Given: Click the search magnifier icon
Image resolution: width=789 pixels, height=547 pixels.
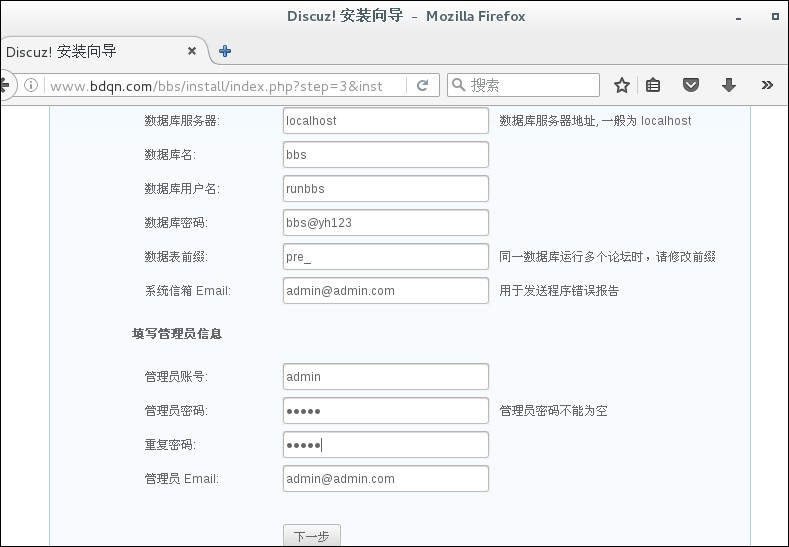Looking at the screenshot, I should (x=458, y=85).
